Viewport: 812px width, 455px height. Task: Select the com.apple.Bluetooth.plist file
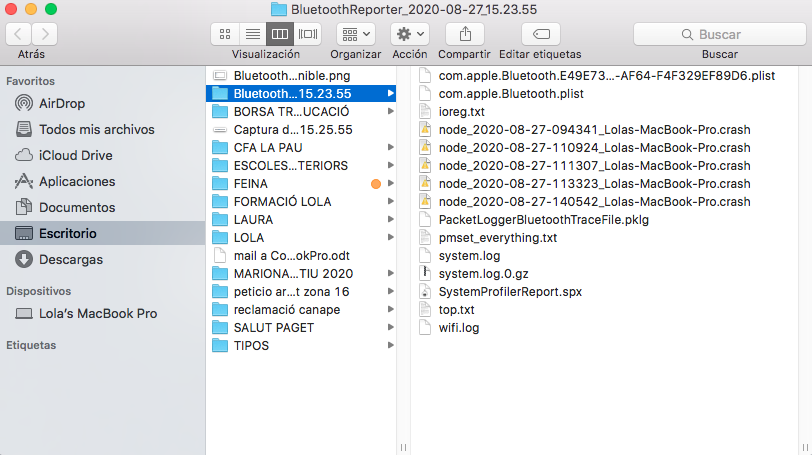click(x=606, y=94)
